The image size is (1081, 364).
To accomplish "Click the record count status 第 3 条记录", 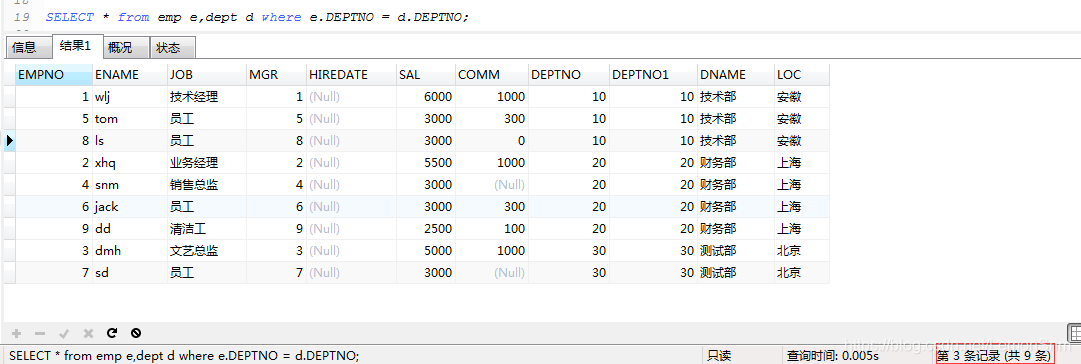I will 993,356.
